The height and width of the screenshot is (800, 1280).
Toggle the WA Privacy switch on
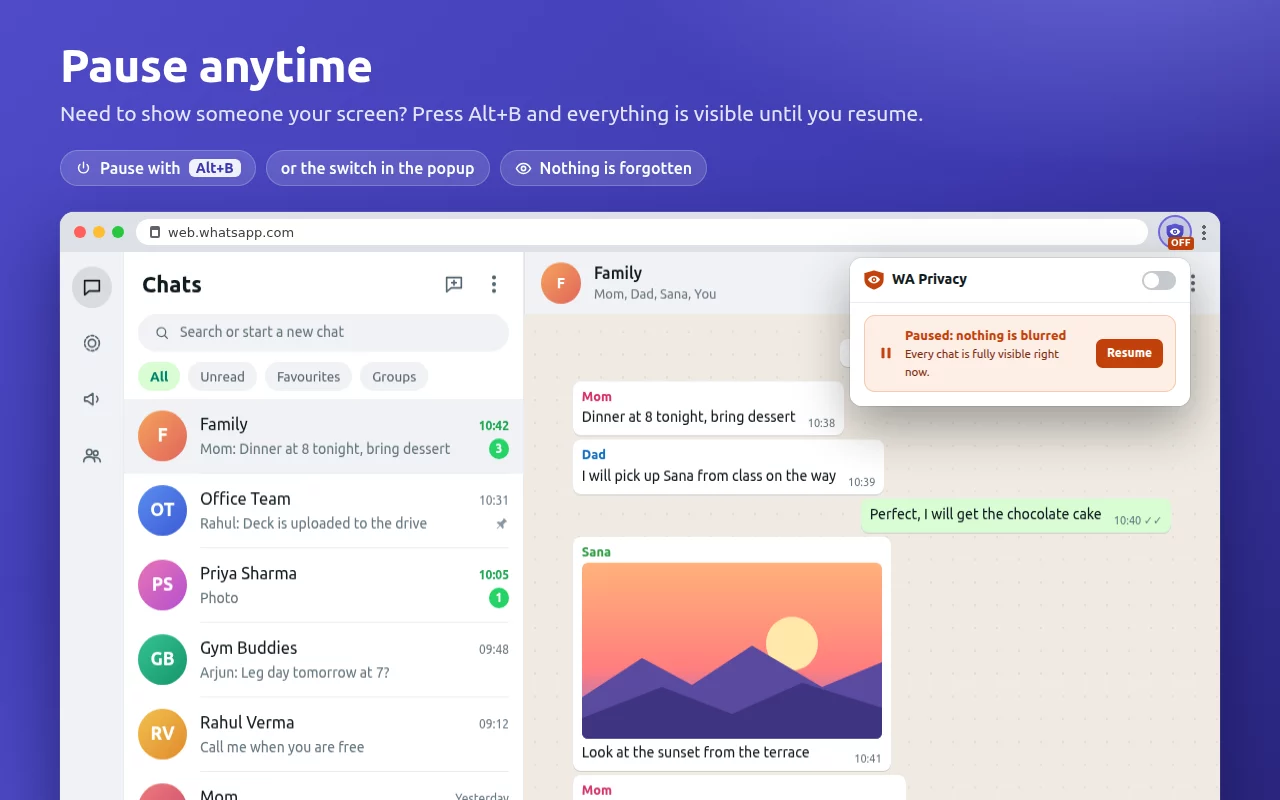[1159, 280]
